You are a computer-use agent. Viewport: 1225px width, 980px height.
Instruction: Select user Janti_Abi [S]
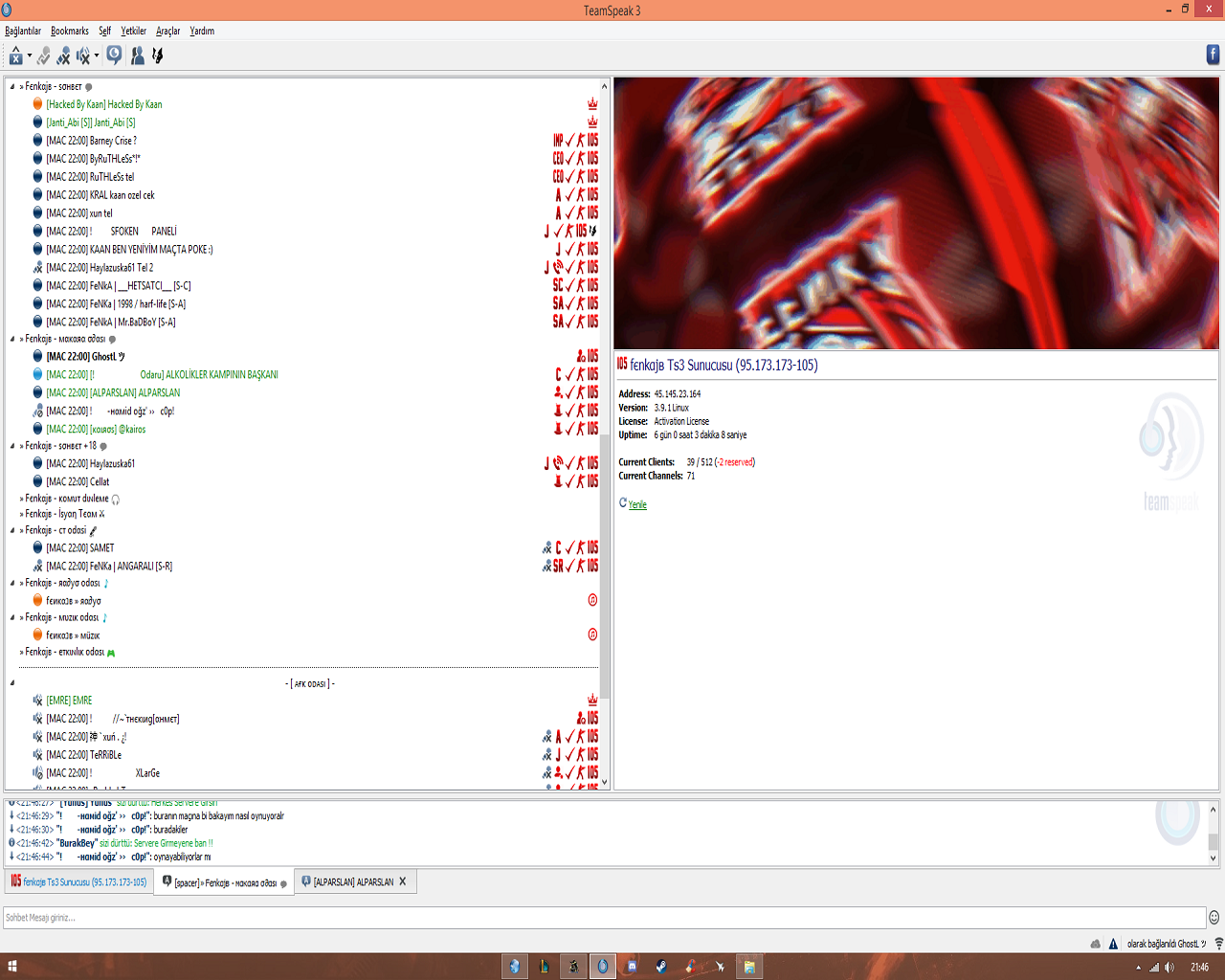(x=91, y=122)
